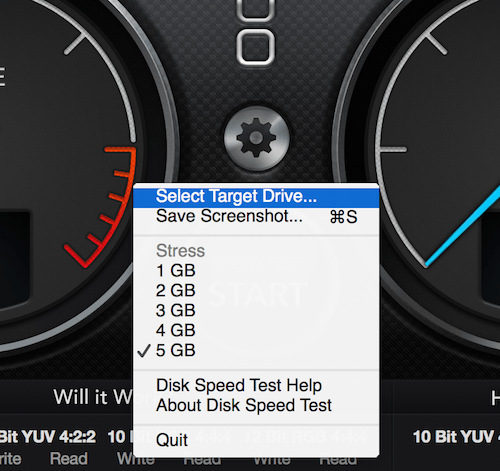
Task: Set stress size to 4 GB
Action: pyautogui.click(x=256, y=330)
